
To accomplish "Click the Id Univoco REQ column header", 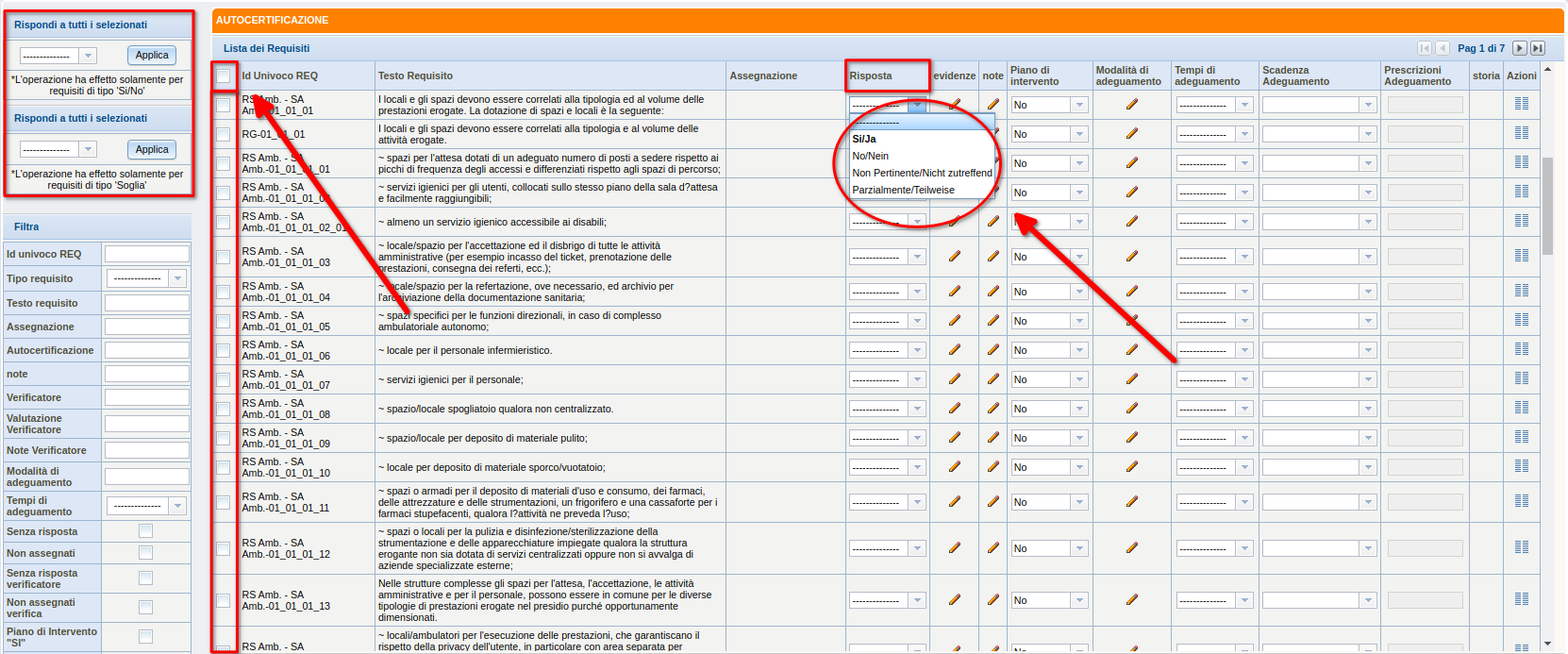I will 279,75.
